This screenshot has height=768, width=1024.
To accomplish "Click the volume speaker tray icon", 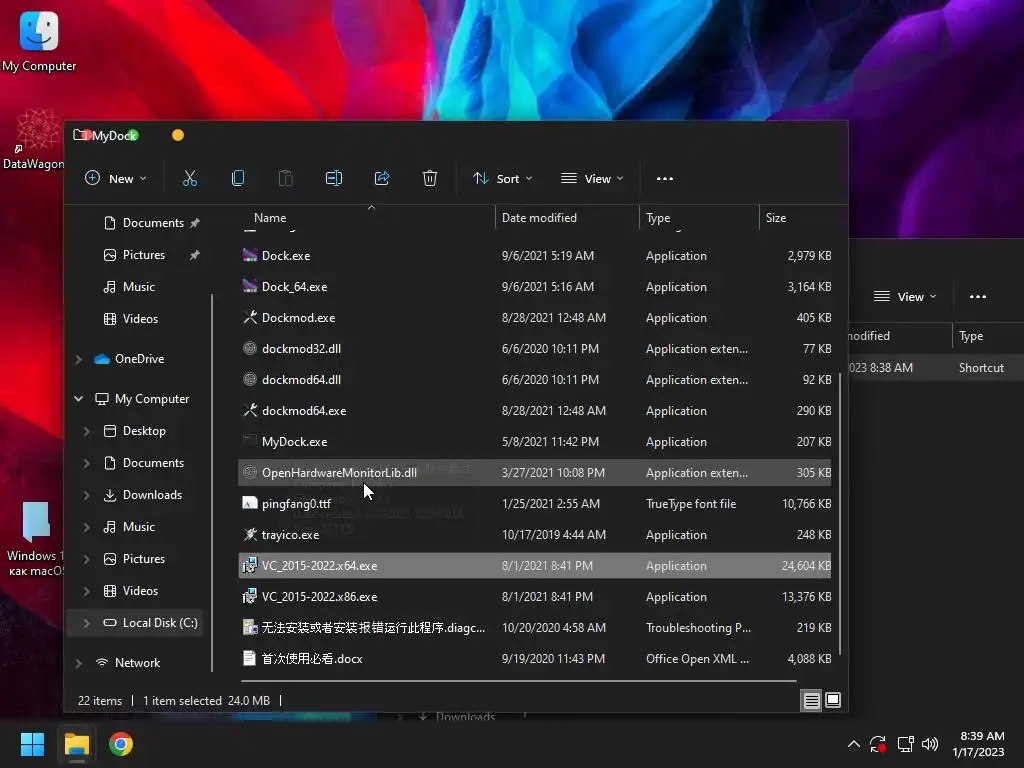I will click(930, 744).
